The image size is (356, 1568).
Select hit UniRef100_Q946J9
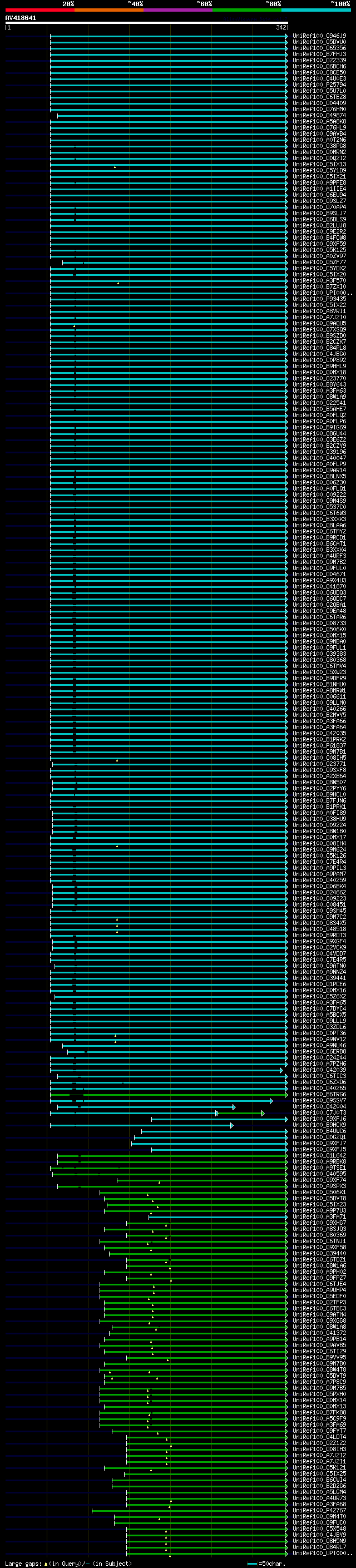319,36
